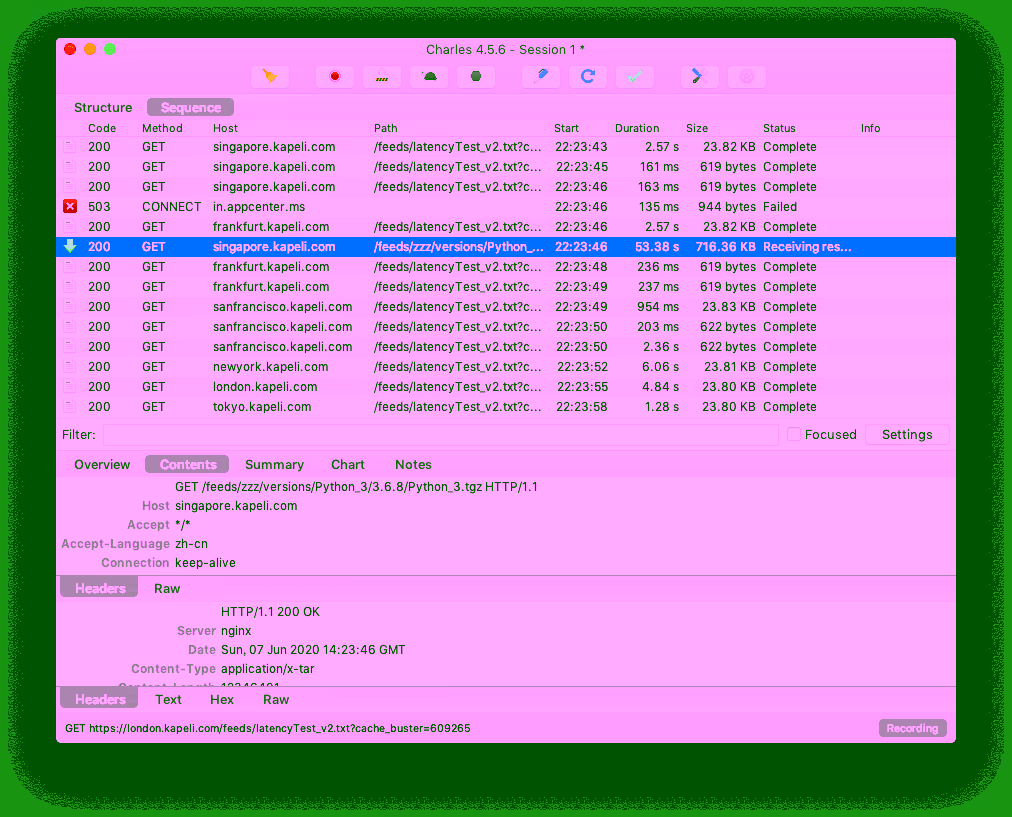Image resolution: width=1012 pixels, height=817 pixels.
Task: Enable throttling with the turtle icon
Action: click(429, 76)
